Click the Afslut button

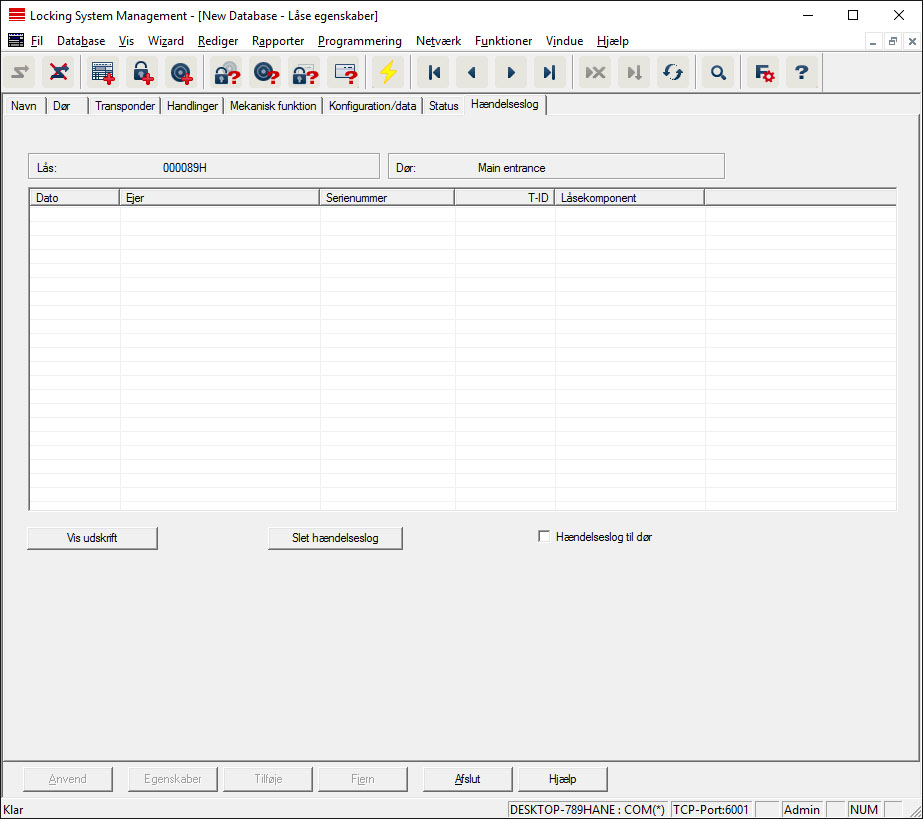coord(468,779)
